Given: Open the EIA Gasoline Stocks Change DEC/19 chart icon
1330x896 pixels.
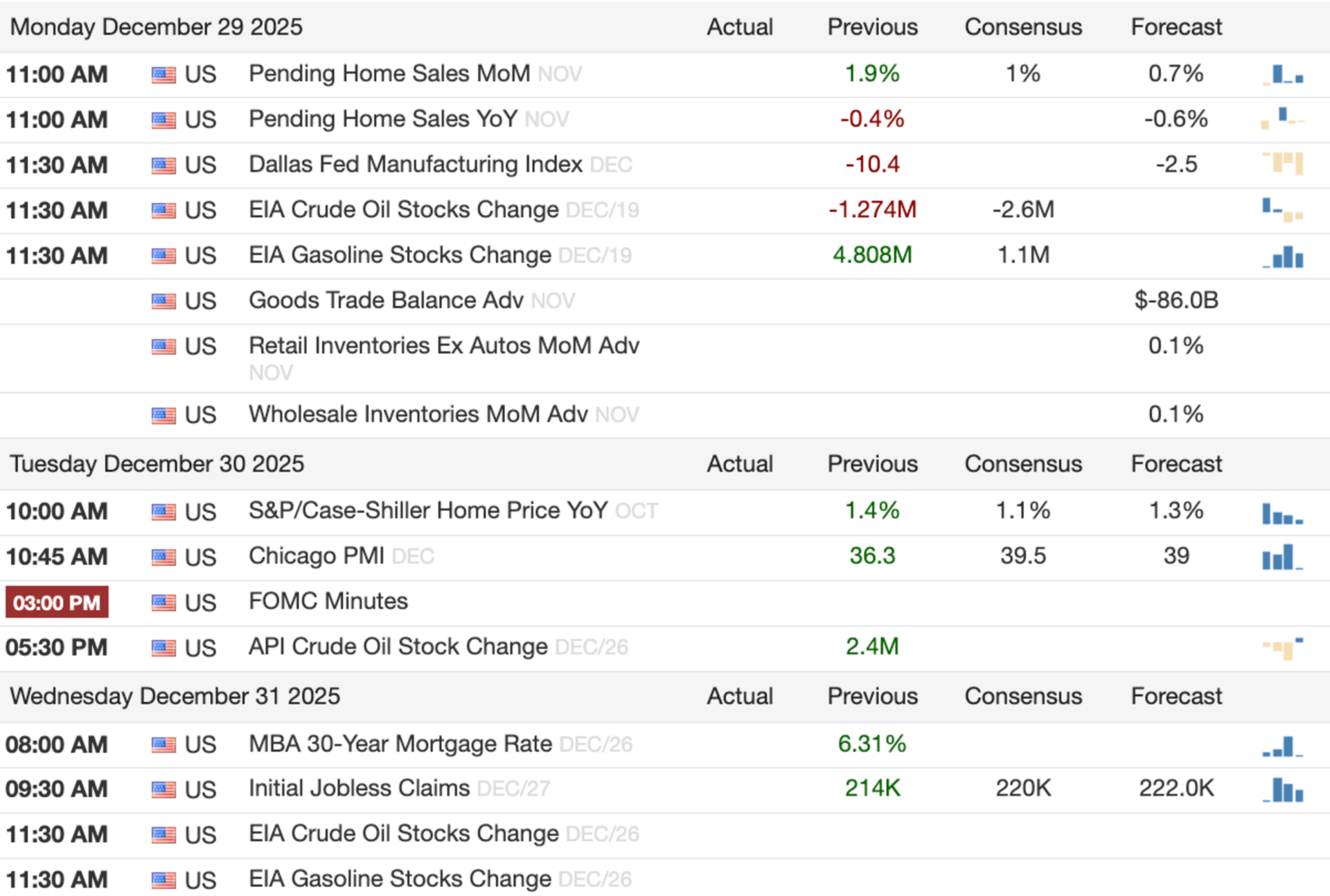Looking at the screenshot, I should [1283, 257].
